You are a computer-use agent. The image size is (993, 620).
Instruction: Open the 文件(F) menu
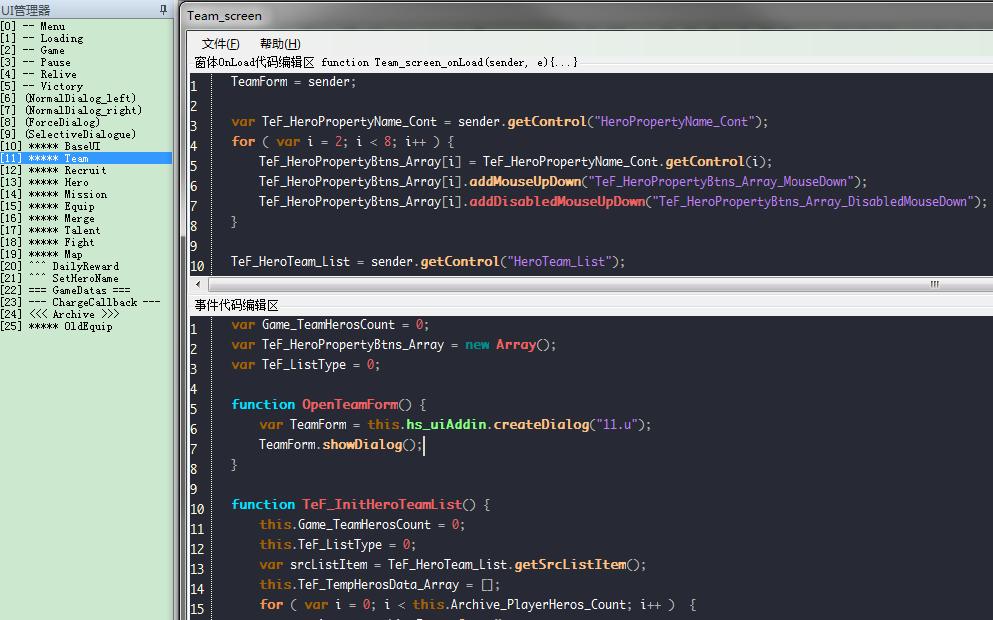point(220,44)
